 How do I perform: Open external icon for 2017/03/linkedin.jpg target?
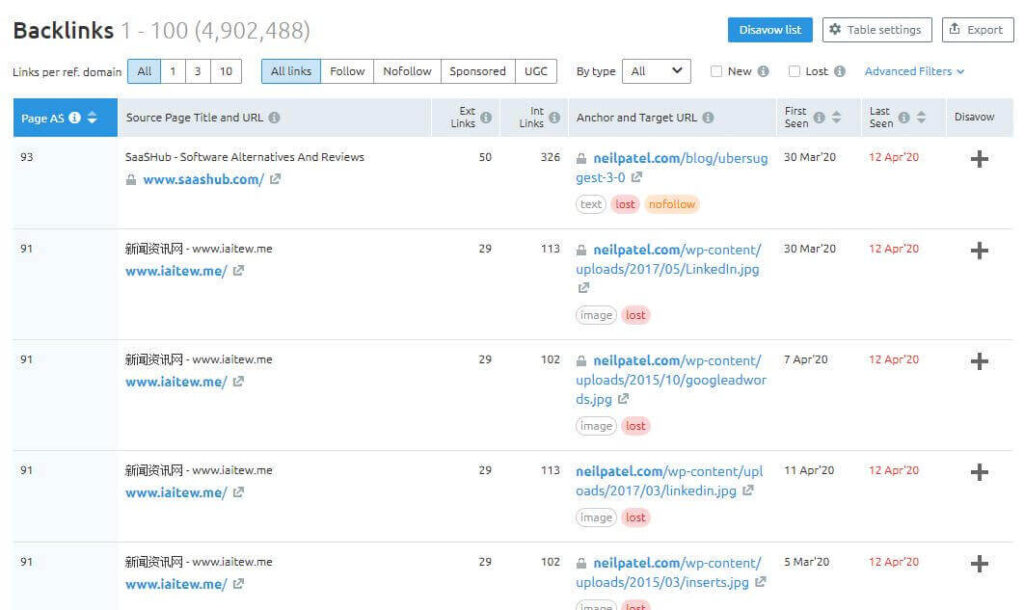[x=748, y=490]
